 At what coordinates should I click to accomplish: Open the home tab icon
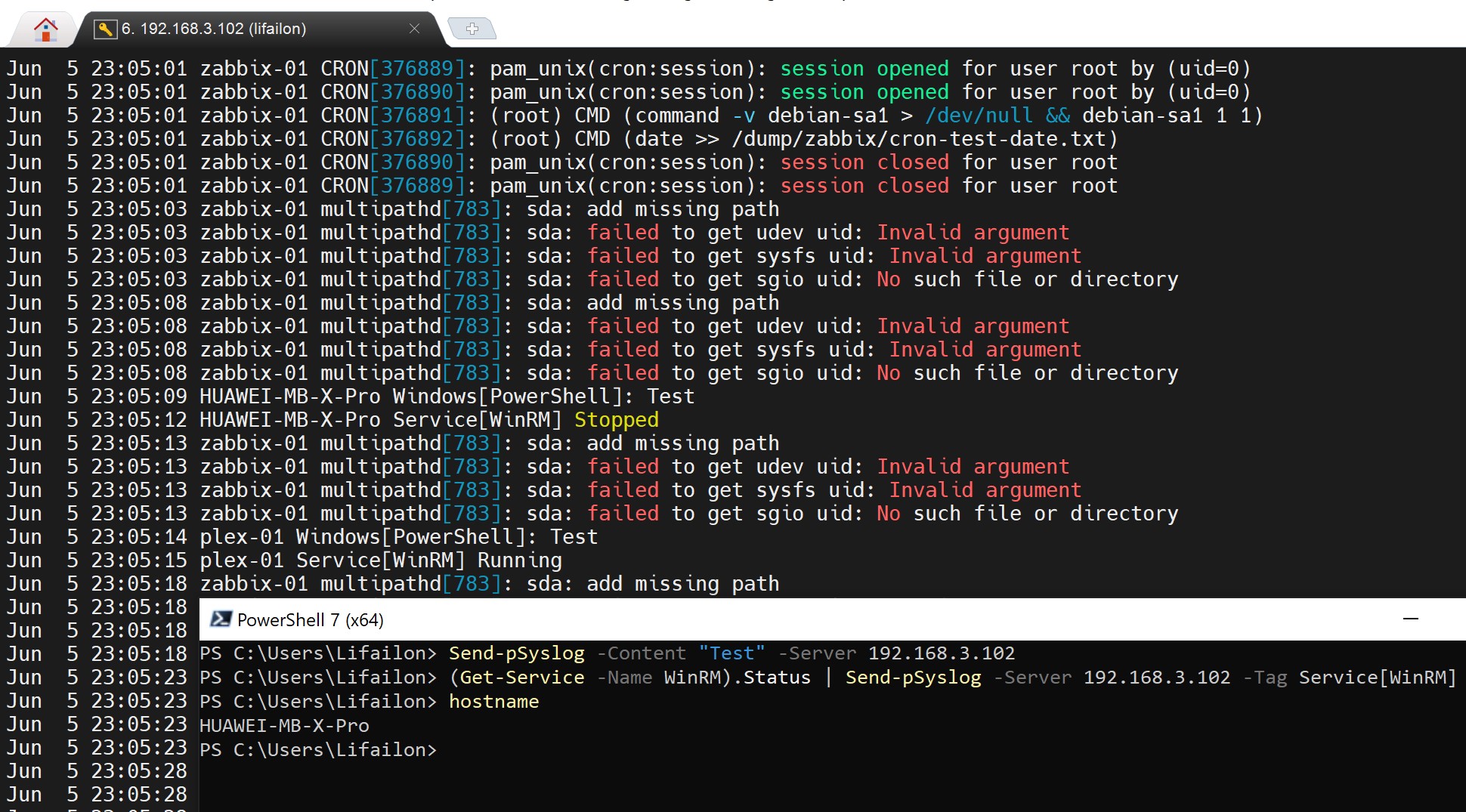point(45,29)
